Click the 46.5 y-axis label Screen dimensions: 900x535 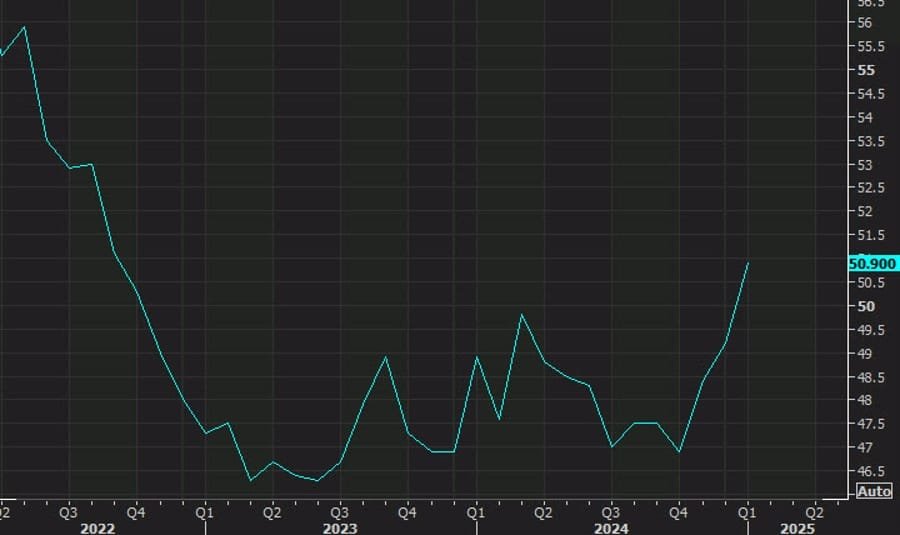[868, 471]
